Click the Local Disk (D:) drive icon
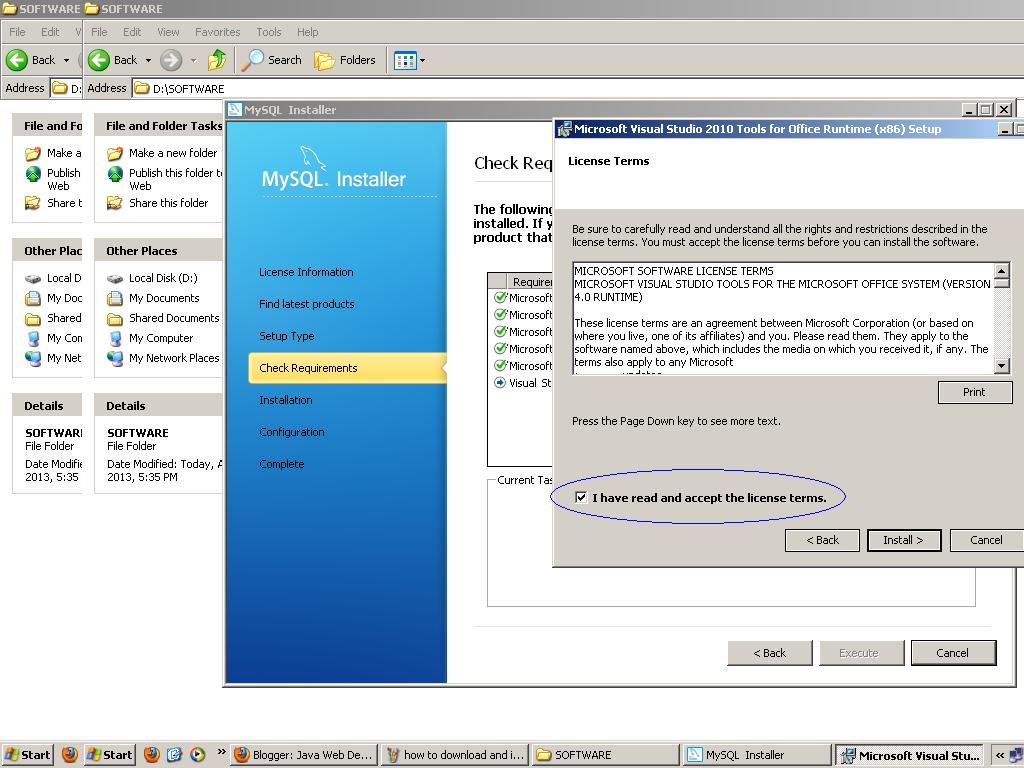Screen dimensions: 1024x768 pos(115,278)
